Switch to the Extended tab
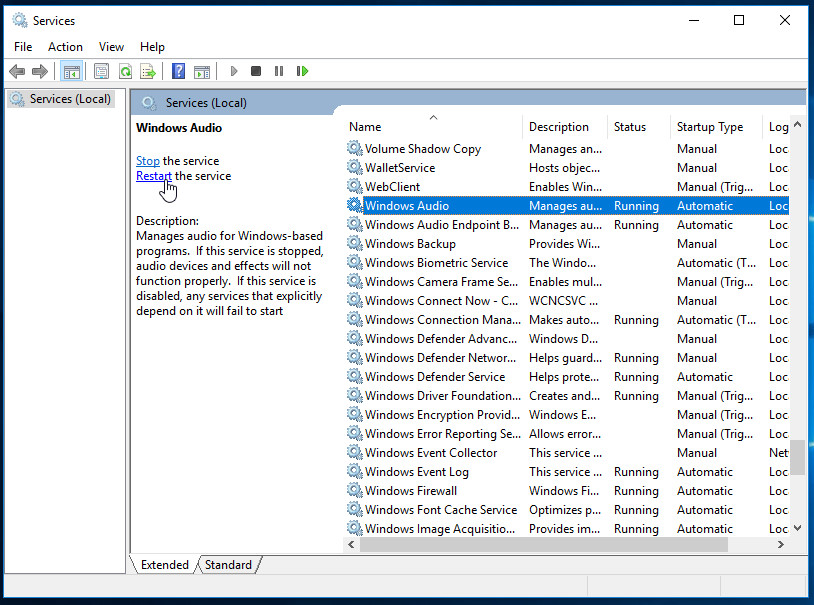Image resolution: width=814 pixels, height=605 pixels. (x=165, y=564)
